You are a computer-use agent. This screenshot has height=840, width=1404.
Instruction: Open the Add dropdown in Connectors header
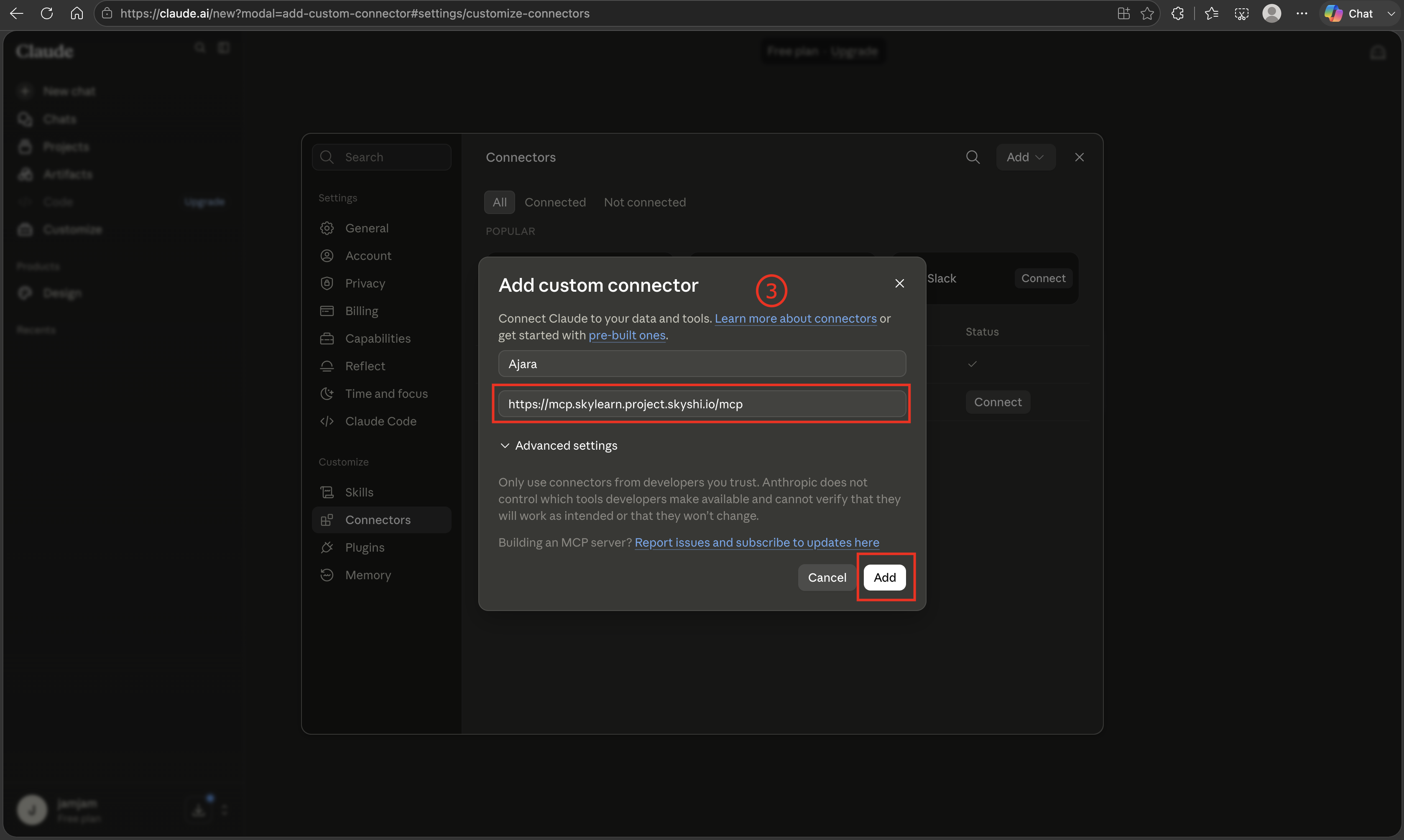coord(1025,157)
